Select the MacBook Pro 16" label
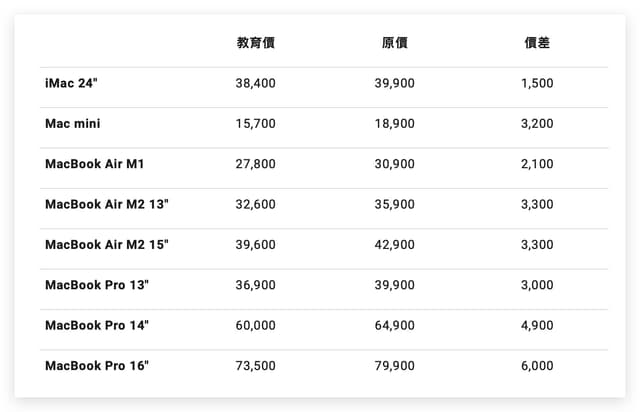The width and height of the screenshot is (640, 412). pos(97,366)
